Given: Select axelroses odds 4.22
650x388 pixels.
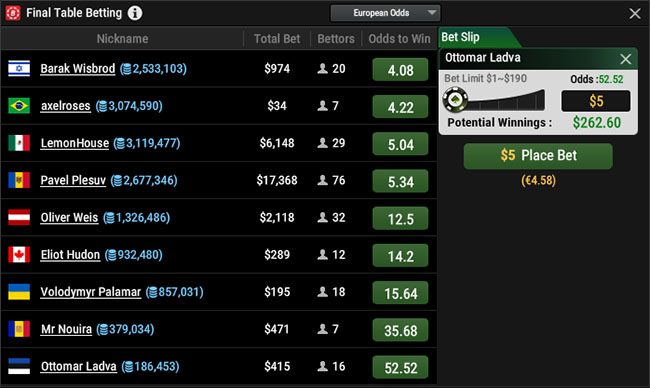Looking at the screenshot, I should [400, 107].
